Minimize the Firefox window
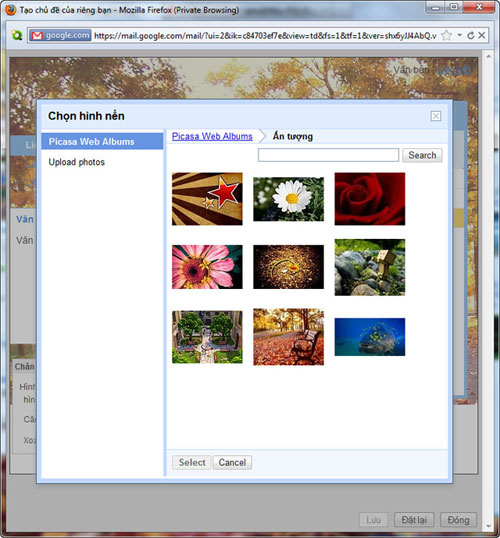The width and height of the screenshot is (500, 538). (436, 8)
